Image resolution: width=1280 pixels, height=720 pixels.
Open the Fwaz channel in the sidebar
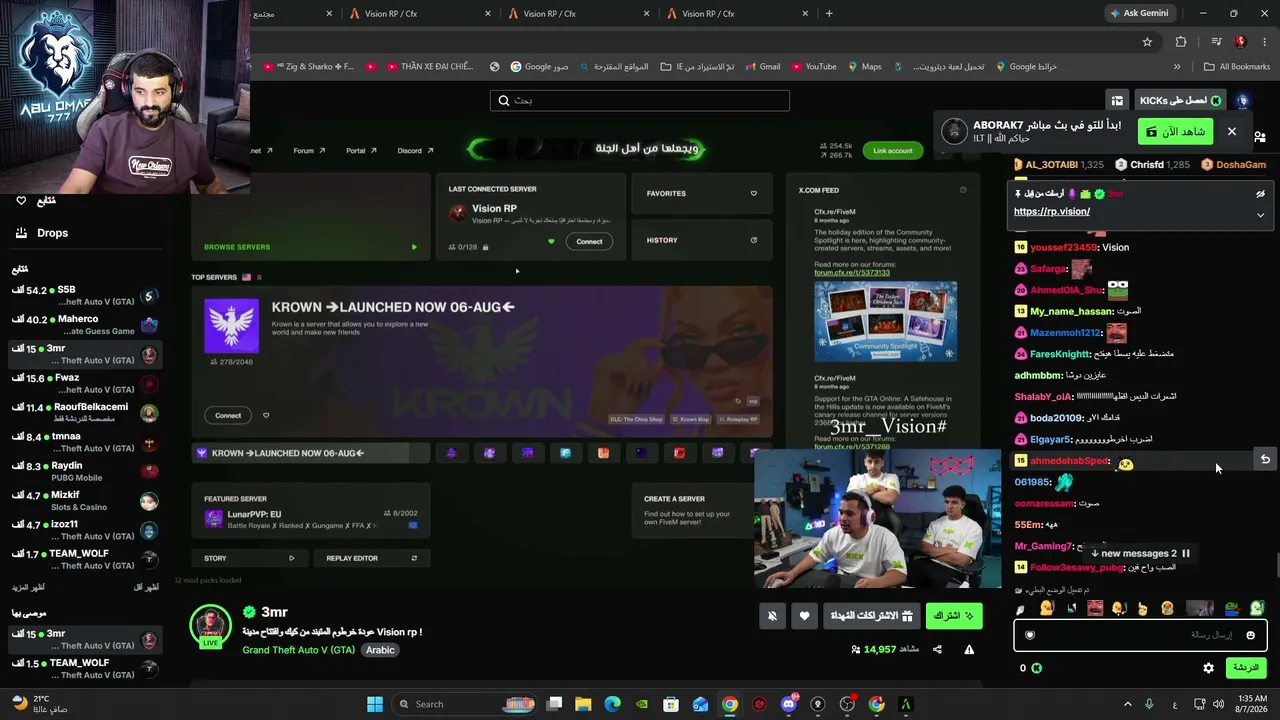[86, 383]
